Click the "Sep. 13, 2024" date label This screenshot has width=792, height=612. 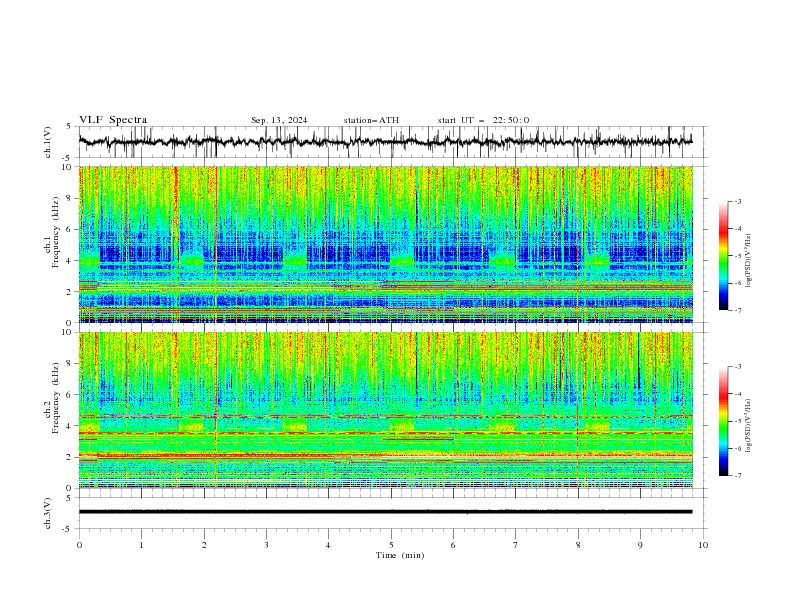[279, 120]
